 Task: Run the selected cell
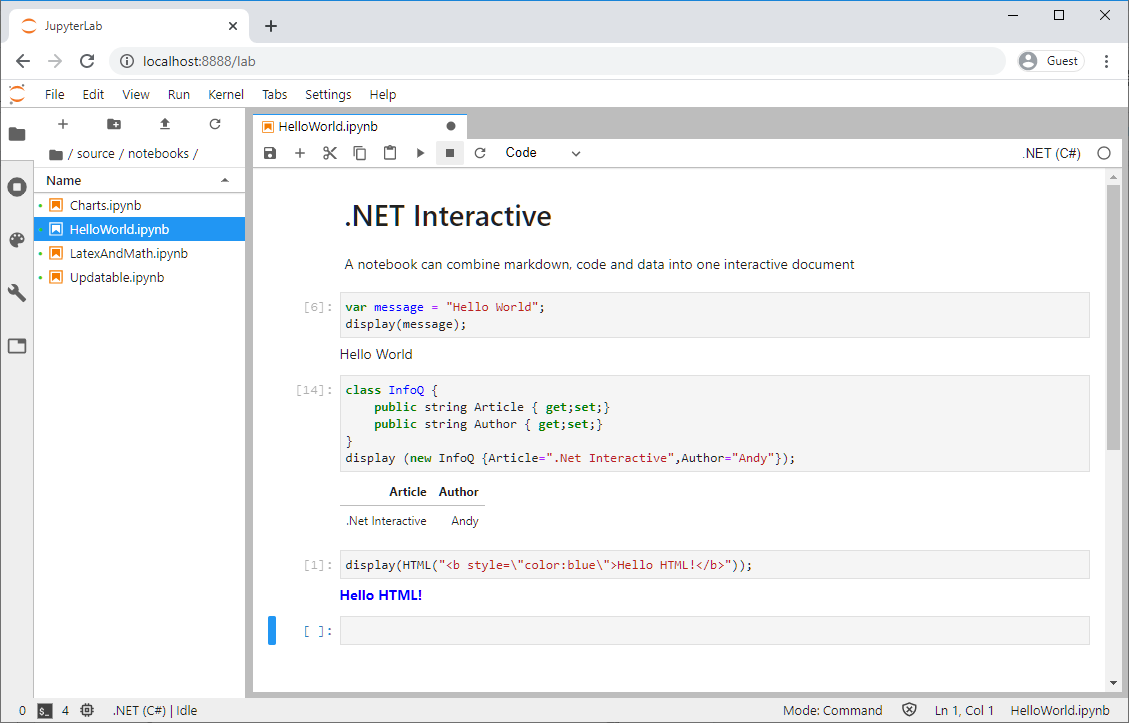pyautogui.click(x=420, y=153)
